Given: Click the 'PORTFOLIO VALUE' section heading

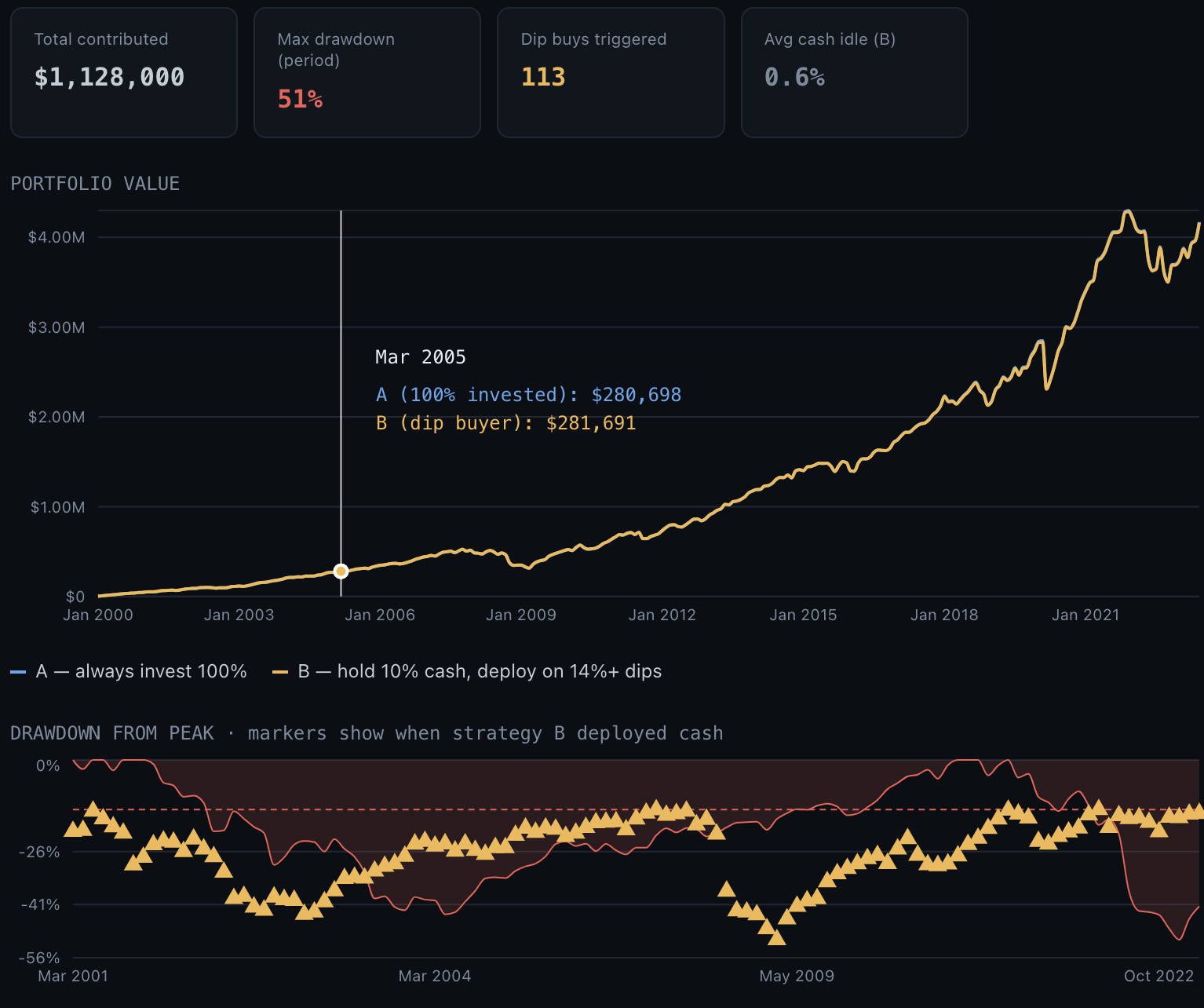Looking at the screenshot, I should coord(95,184).
